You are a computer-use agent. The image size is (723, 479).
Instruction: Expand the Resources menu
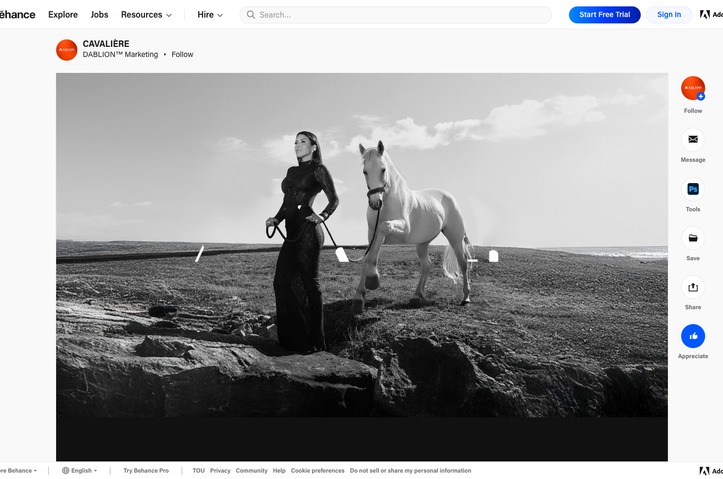coord(146,15)
